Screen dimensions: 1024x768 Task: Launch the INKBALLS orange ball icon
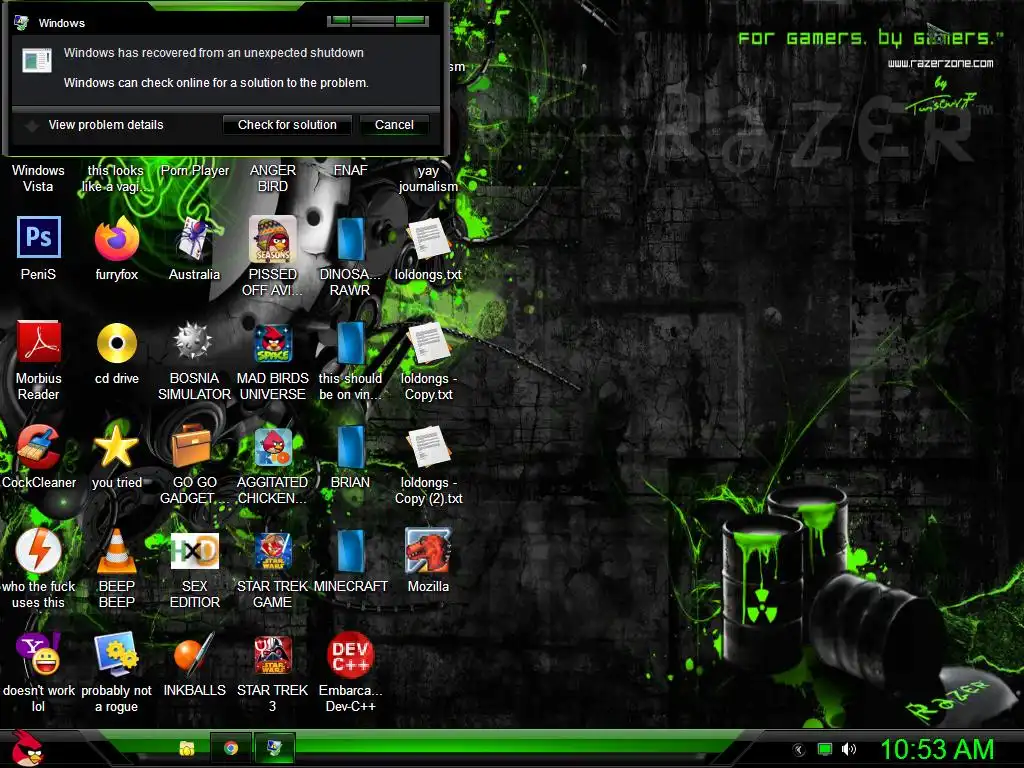[x=194, y=654]
